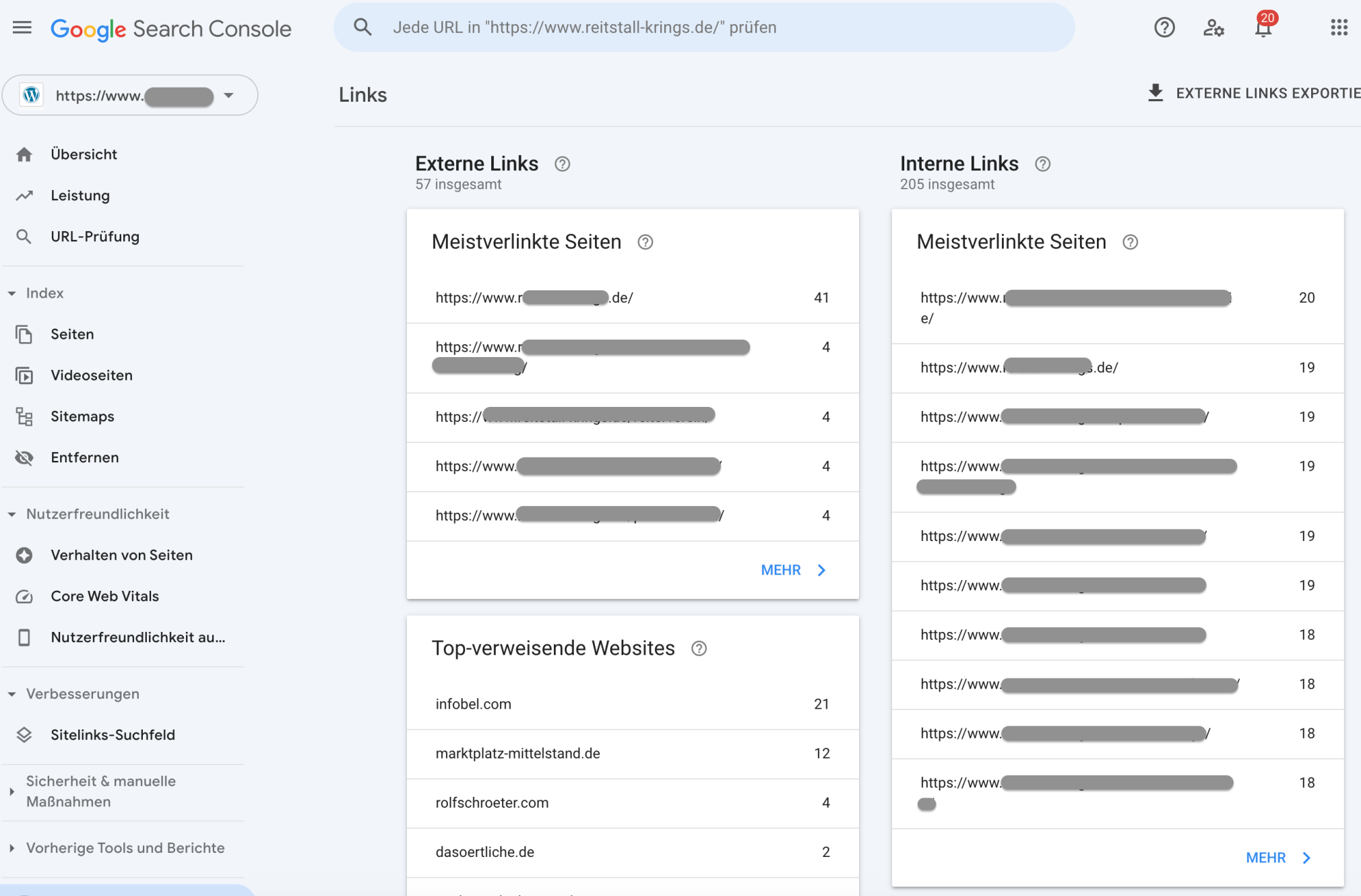Viewport: 1361px width, 896px height.
Task: Click the URL inspection search field
Action: 703,28
